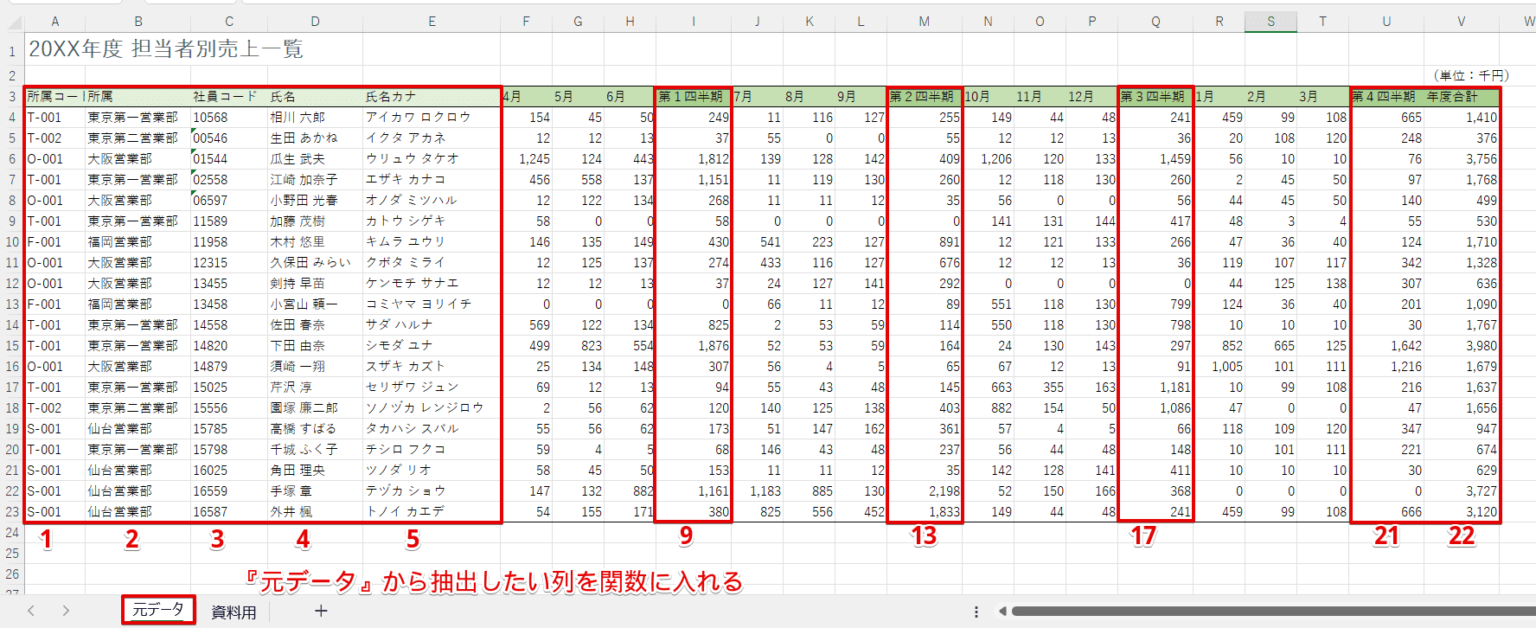Screen dimensions: 1536x628
Task: Select column M header
Action: tap(924, 21)
